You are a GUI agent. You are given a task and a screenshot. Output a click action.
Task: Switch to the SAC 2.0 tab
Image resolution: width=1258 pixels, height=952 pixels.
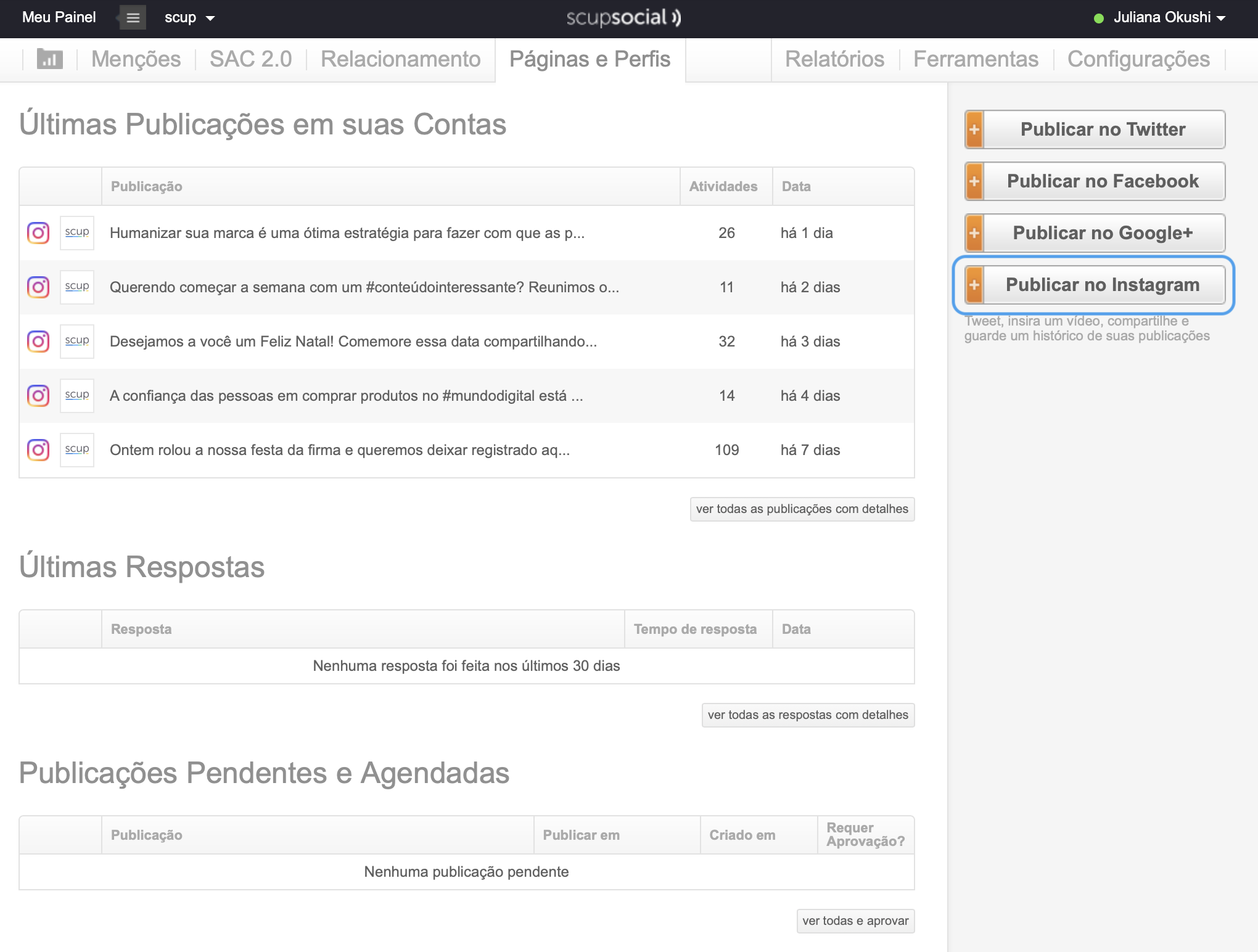pyautogui.click(x=250, y=59)
